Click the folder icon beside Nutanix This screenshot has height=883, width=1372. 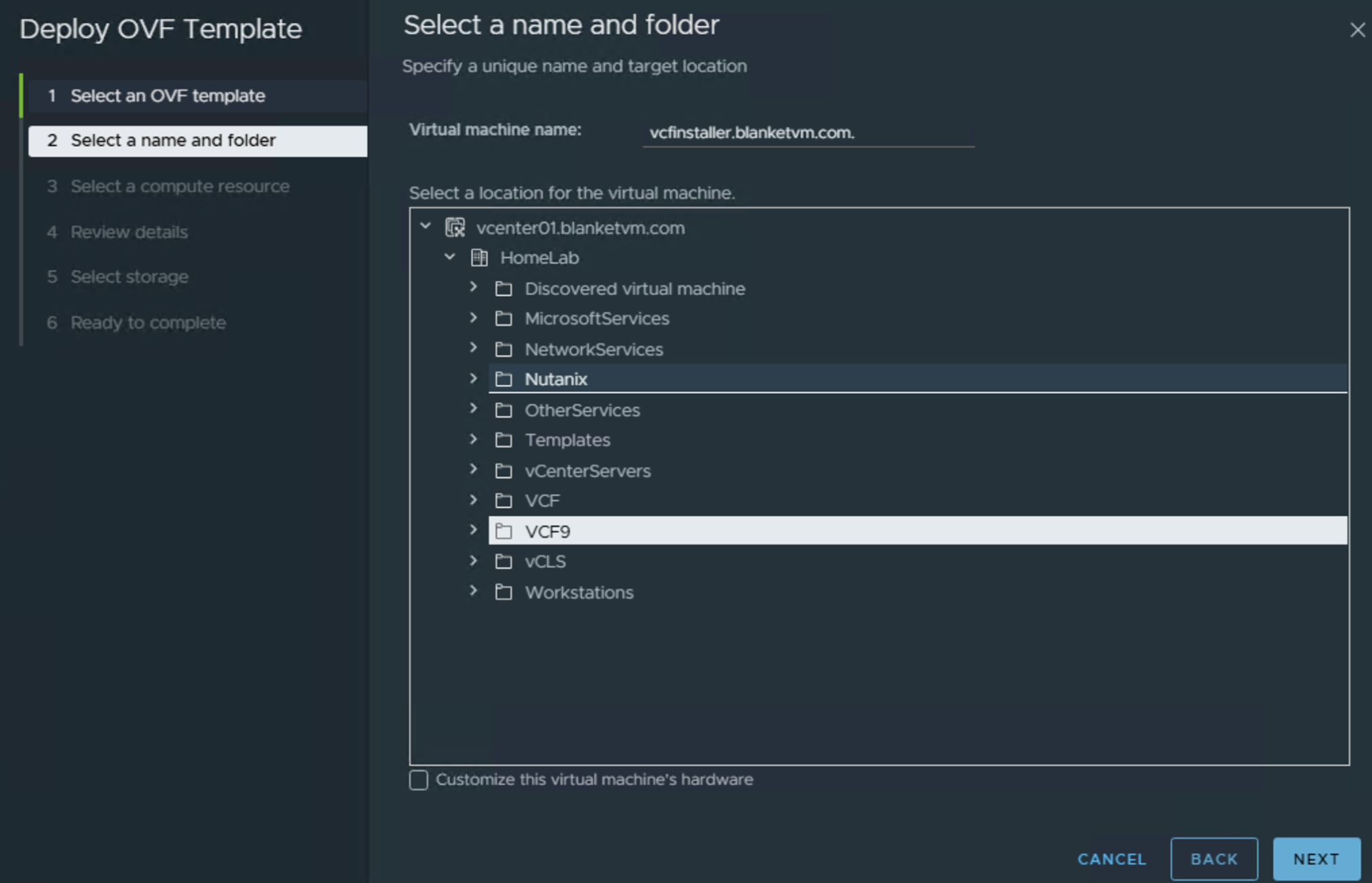504,379
